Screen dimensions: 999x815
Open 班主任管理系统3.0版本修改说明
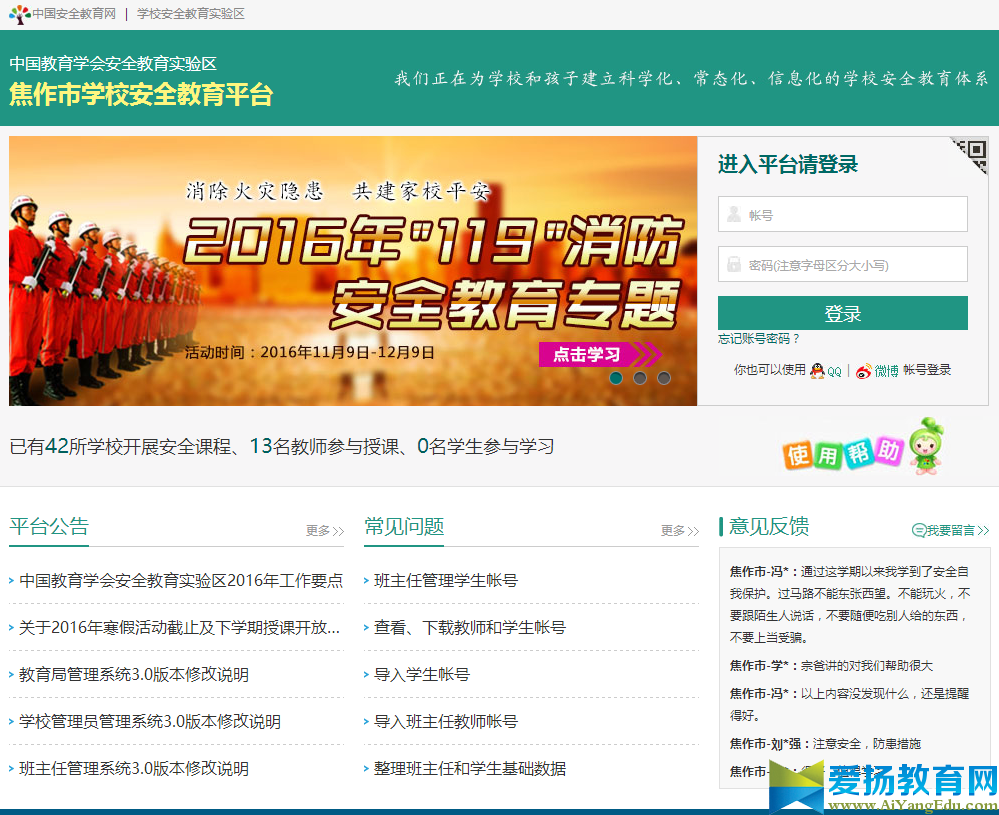134,768
